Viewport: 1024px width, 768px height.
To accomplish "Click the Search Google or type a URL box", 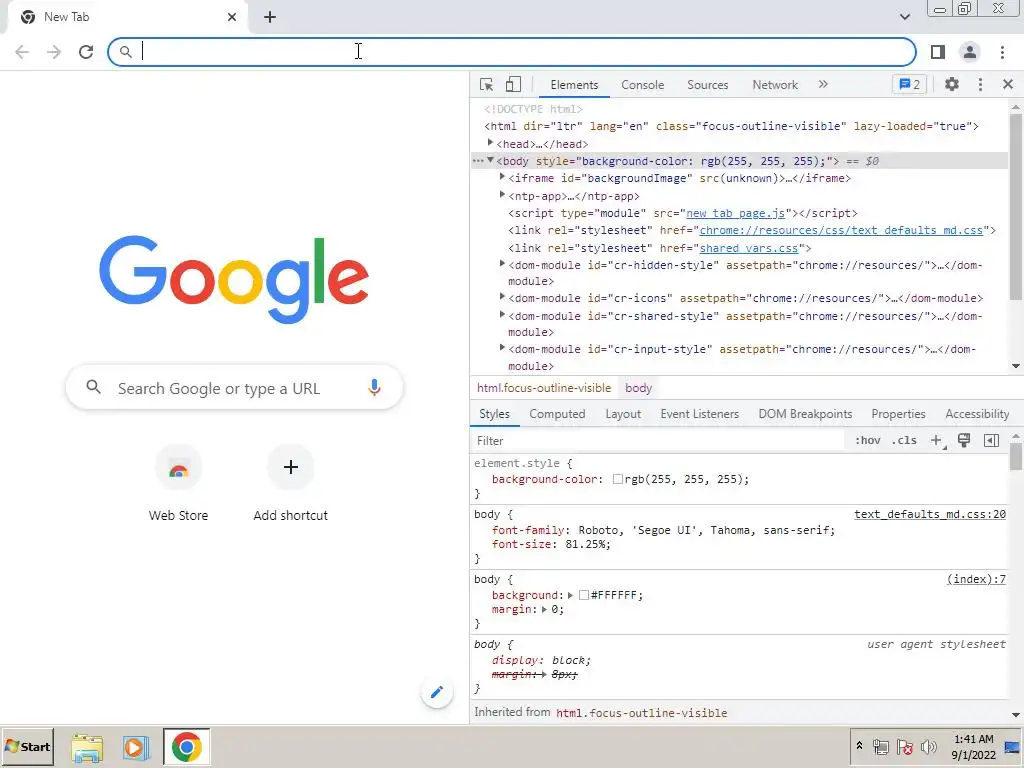I will tap(234, 388).
